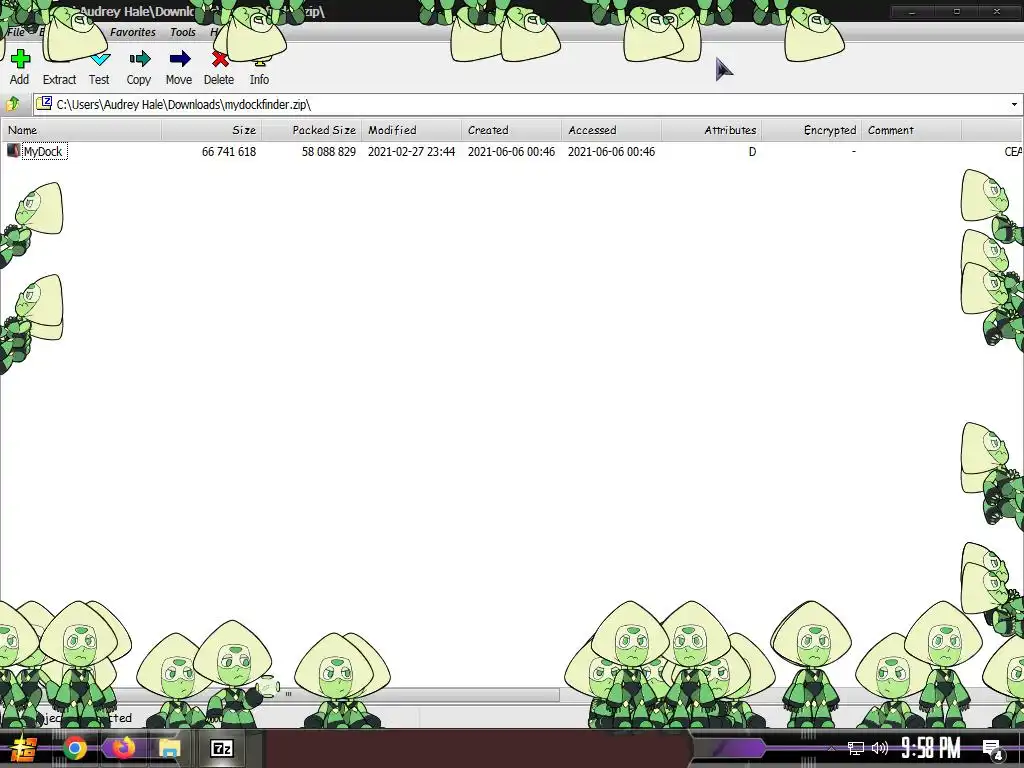Go up one folder level
This screenshot has height=768, width=1024.
pyautogui.click(x=13, y=104)
